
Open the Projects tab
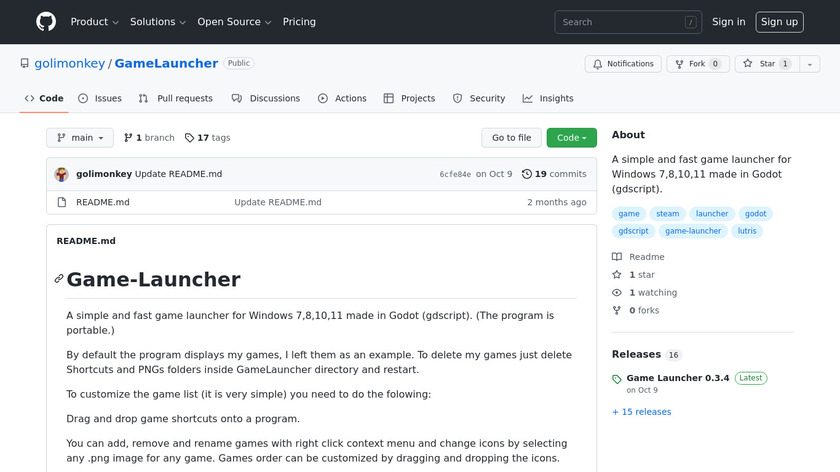pyautogui.click(x=409, y=99)
